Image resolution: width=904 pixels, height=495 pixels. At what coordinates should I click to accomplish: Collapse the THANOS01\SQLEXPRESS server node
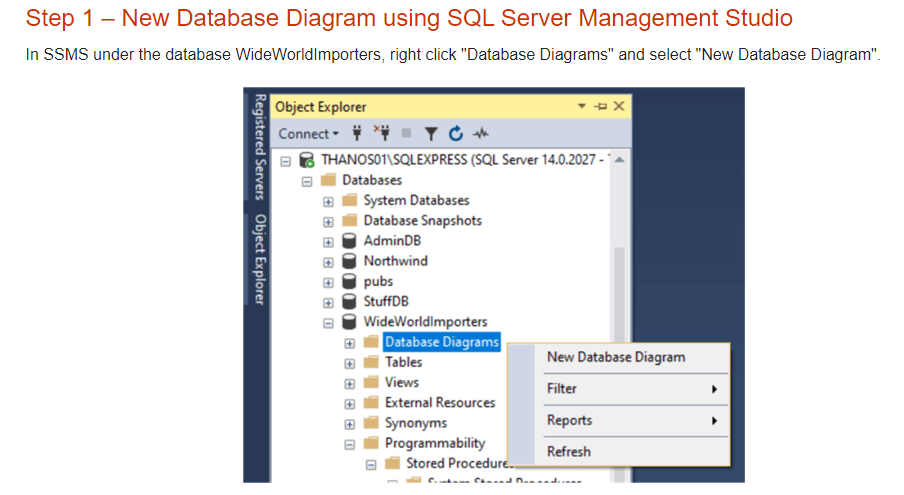(285, 161)
